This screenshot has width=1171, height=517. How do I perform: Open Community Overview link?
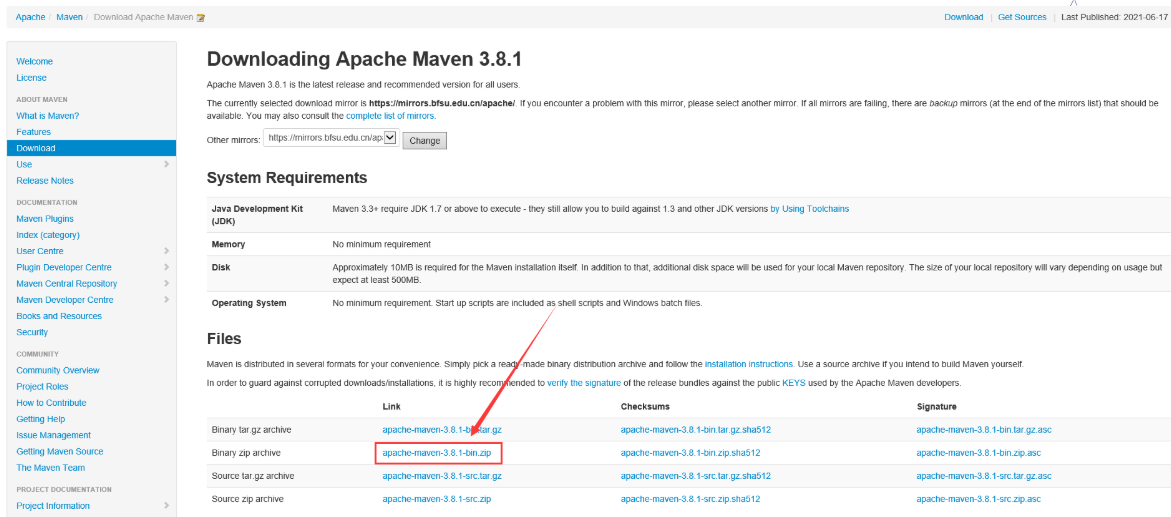pos(58,371)
